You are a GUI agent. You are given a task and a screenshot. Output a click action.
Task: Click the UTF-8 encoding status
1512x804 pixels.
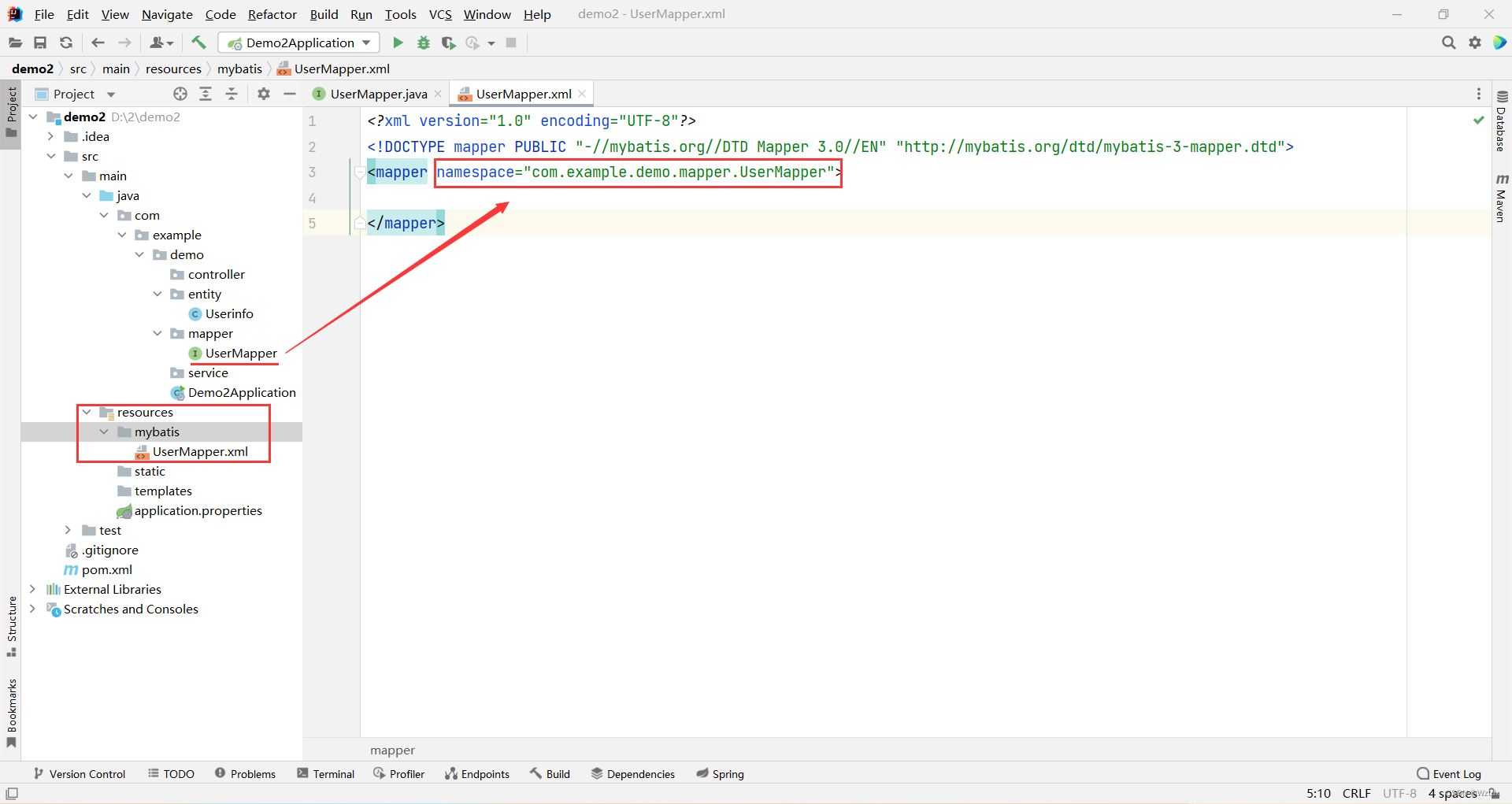click(x=1399, y=793)
